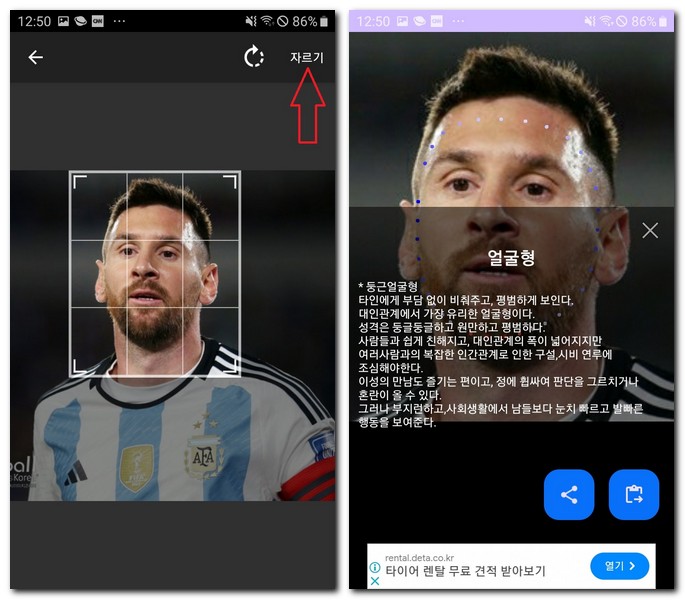
Task: Tap the 자르기 crop button
Action: click(307, 57)
